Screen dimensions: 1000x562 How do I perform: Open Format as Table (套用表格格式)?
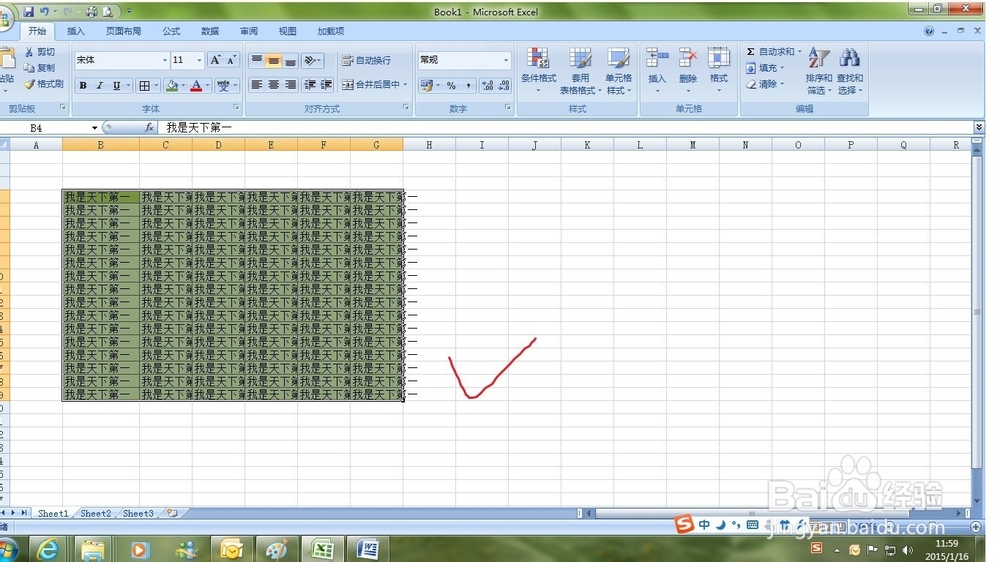[x=580, y=70]
